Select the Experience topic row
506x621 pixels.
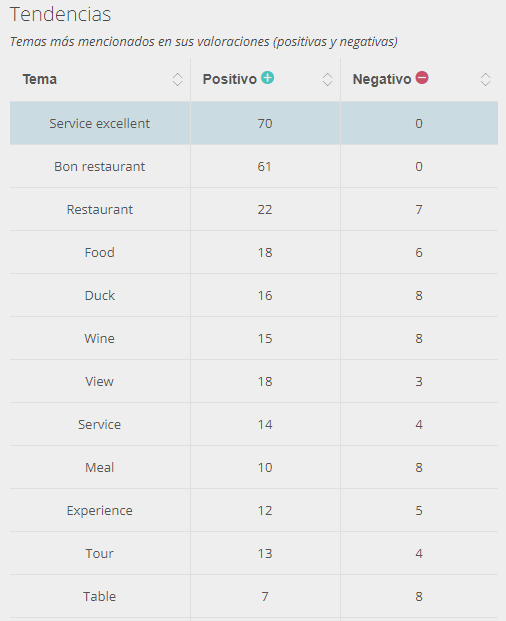[254, 511]
